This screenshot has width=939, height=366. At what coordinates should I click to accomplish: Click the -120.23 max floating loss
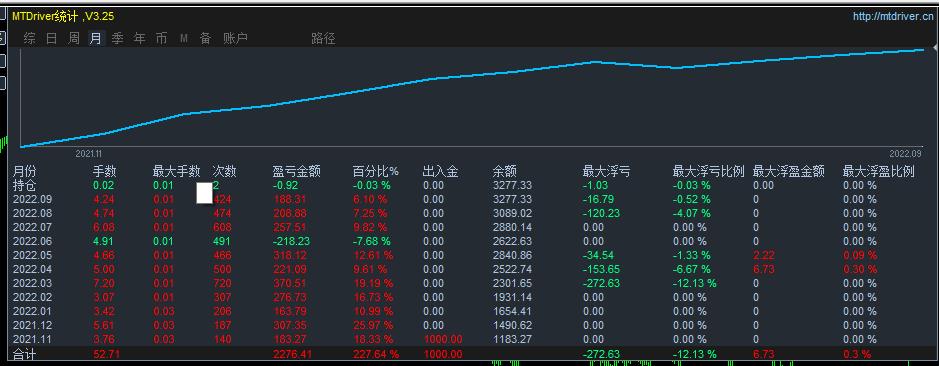601,213
